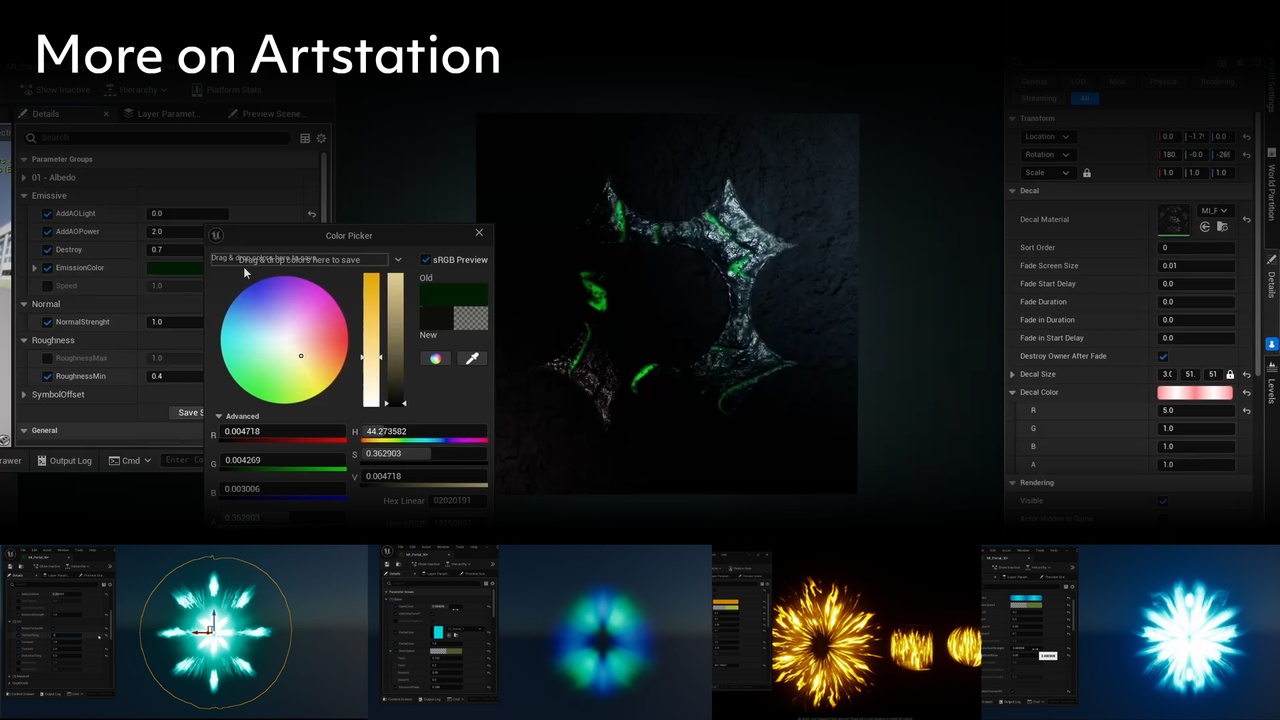The image size is (1280, 720).
Task: Enable the Speed parameter checkbox
Action: [47, 286]
